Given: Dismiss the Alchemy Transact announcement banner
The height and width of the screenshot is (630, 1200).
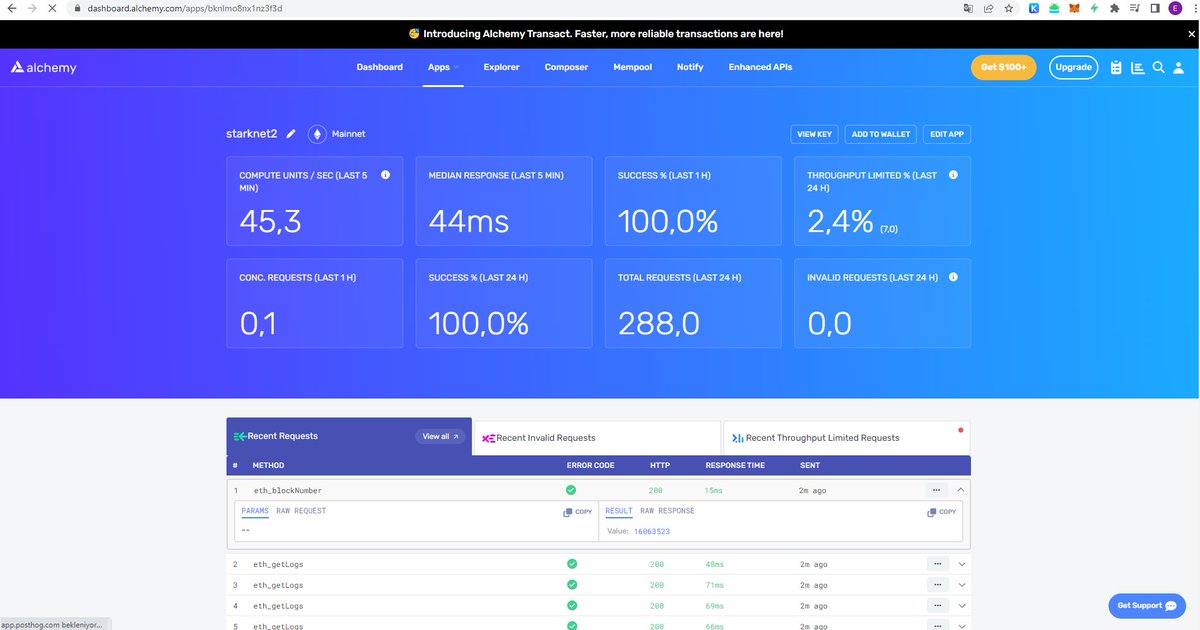Looking at the screenshot, I should (1191, 34).
